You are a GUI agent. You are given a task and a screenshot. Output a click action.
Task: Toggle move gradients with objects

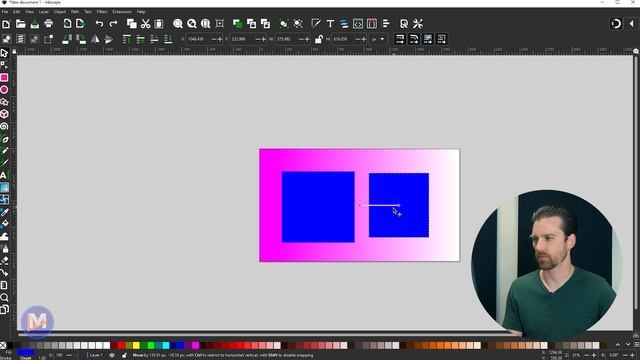[427, 39]
